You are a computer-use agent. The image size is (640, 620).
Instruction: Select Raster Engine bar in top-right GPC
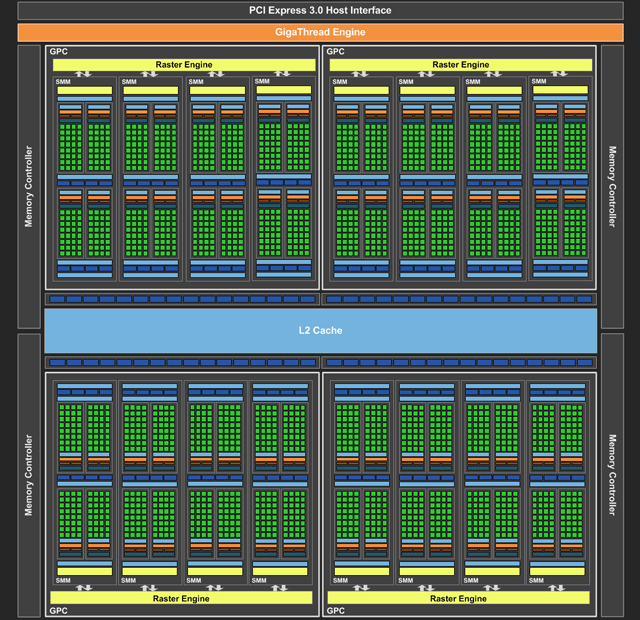pyautogui.click(x=461, y=64)
